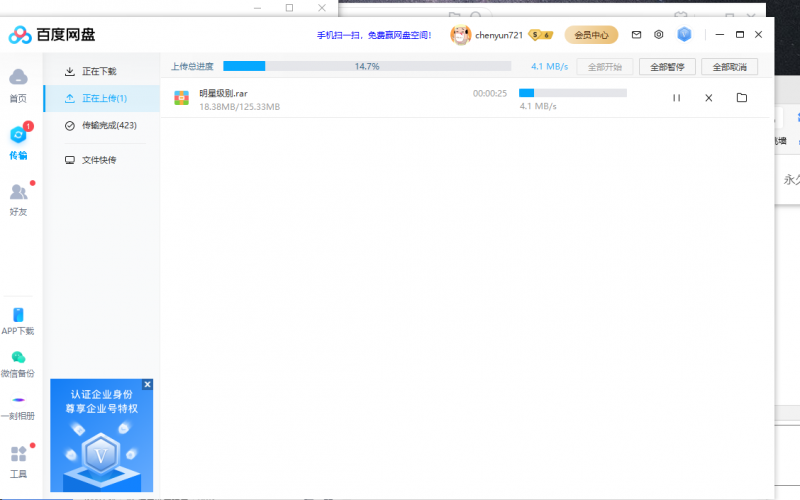Viewport: 800px width, 500px height.
Task: Open the settings gear icon in header
Action: [659, 35]
